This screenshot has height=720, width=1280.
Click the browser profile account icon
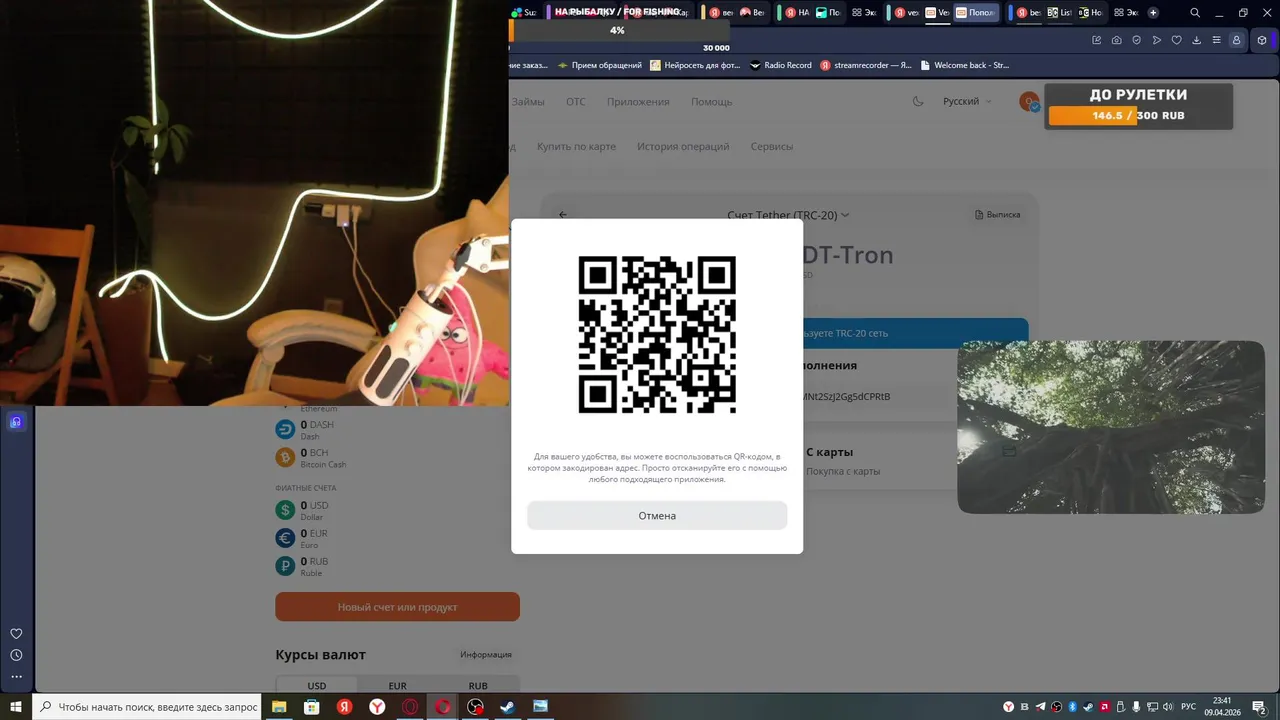pos(1236,40)
